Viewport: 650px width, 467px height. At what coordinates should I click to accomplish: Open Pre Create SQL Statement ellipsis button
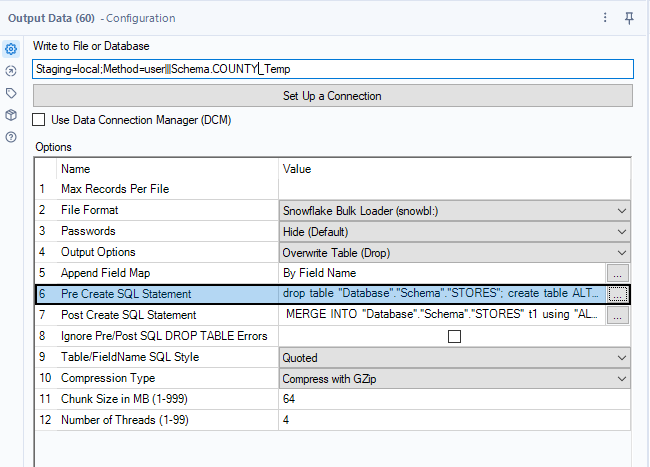pyautogui.click(x=618, y=294)
